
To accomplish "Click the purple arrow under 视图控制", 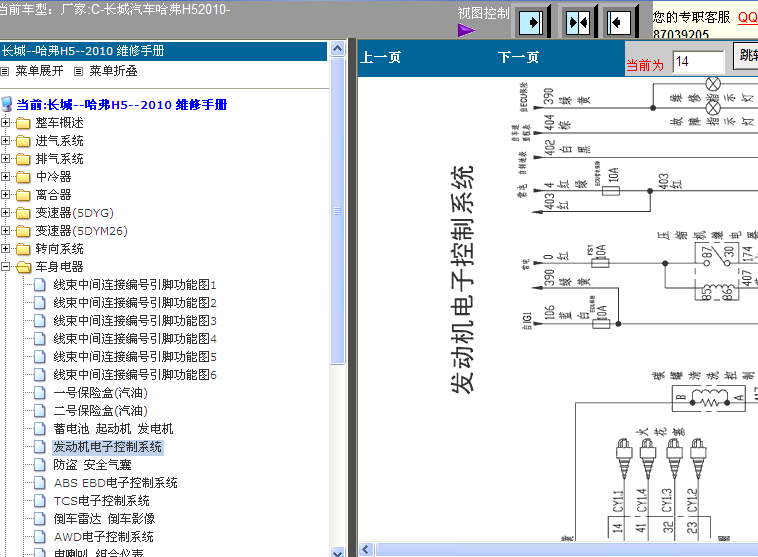I will 466,30.
